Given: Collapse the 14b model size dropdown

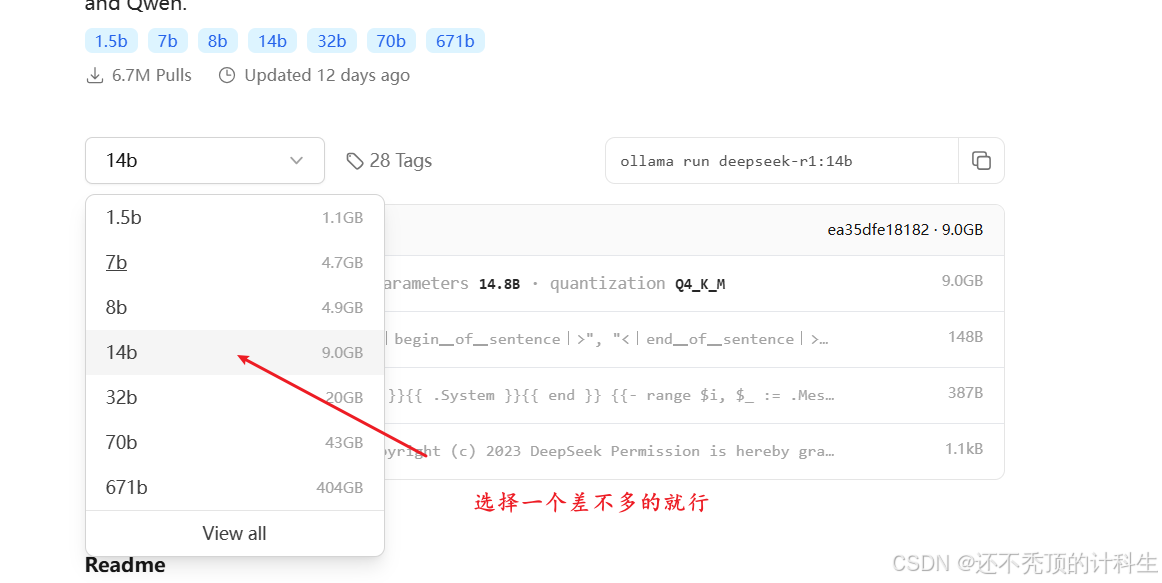Looking at the screenshot, I should [x=205, y=160].
